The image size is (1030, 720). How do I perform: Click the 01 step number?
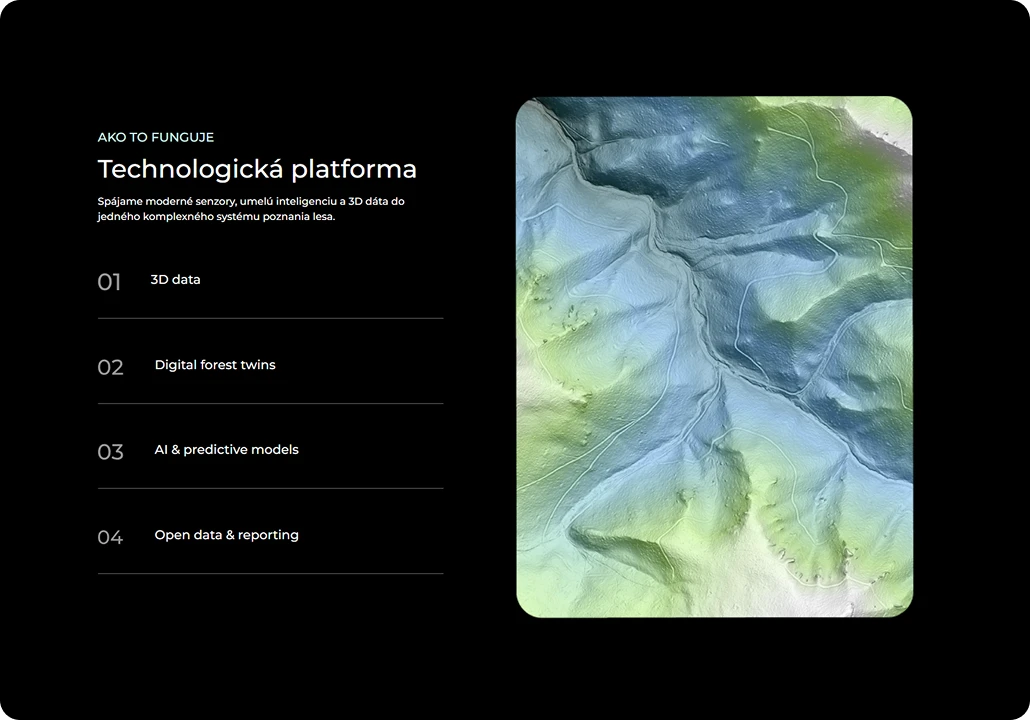click(109, 282)
